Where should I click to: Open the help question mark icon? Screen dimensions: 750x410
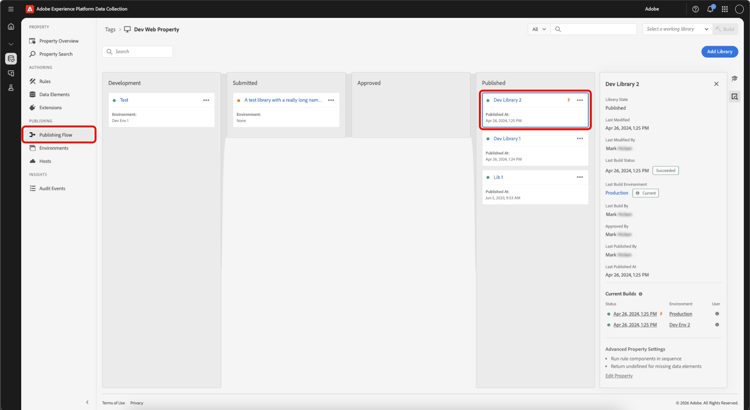point(695,9)
